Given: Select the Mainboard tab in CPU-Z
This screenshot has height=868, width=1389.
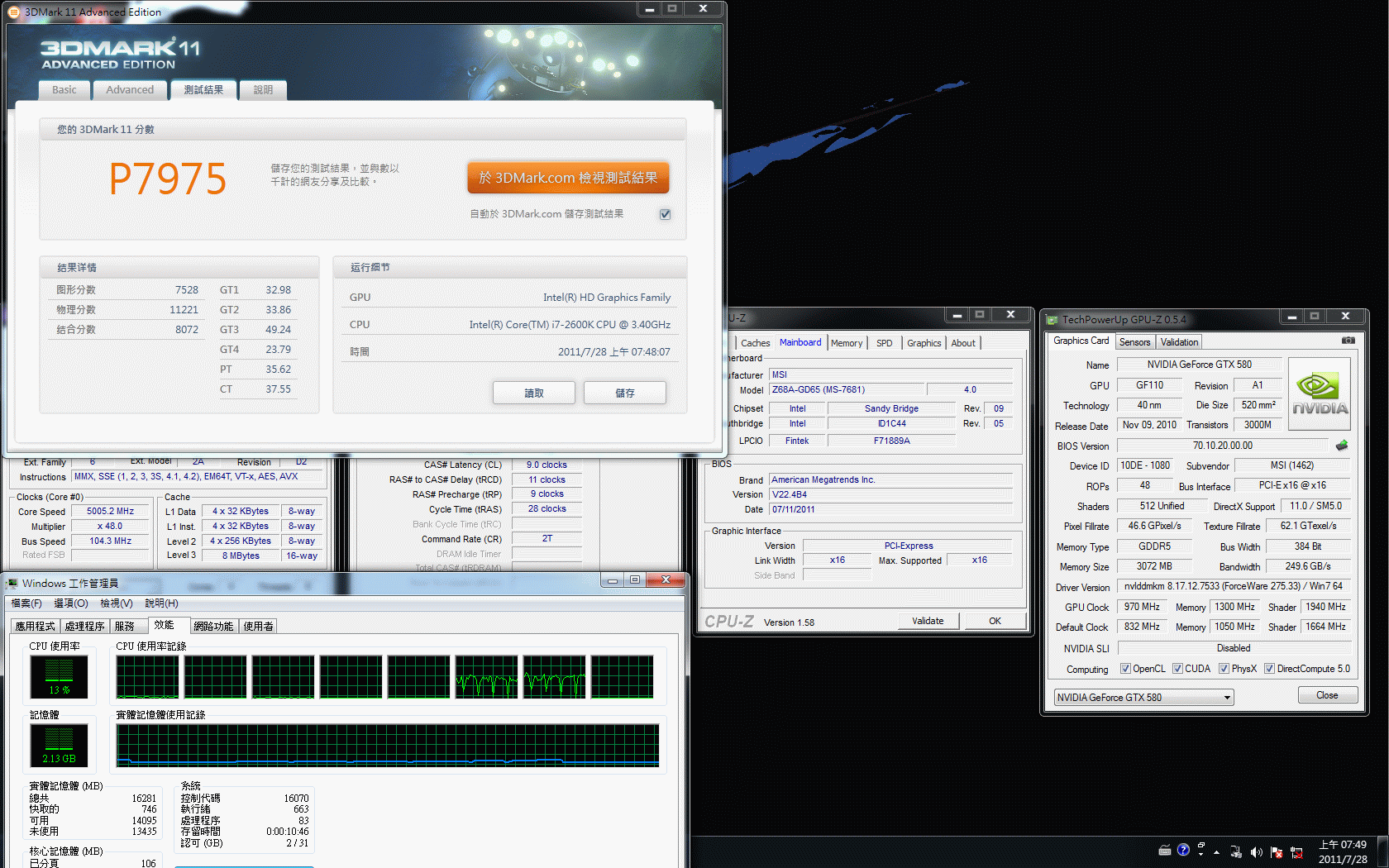Looking at the screenshot, I should pos(800,342).
